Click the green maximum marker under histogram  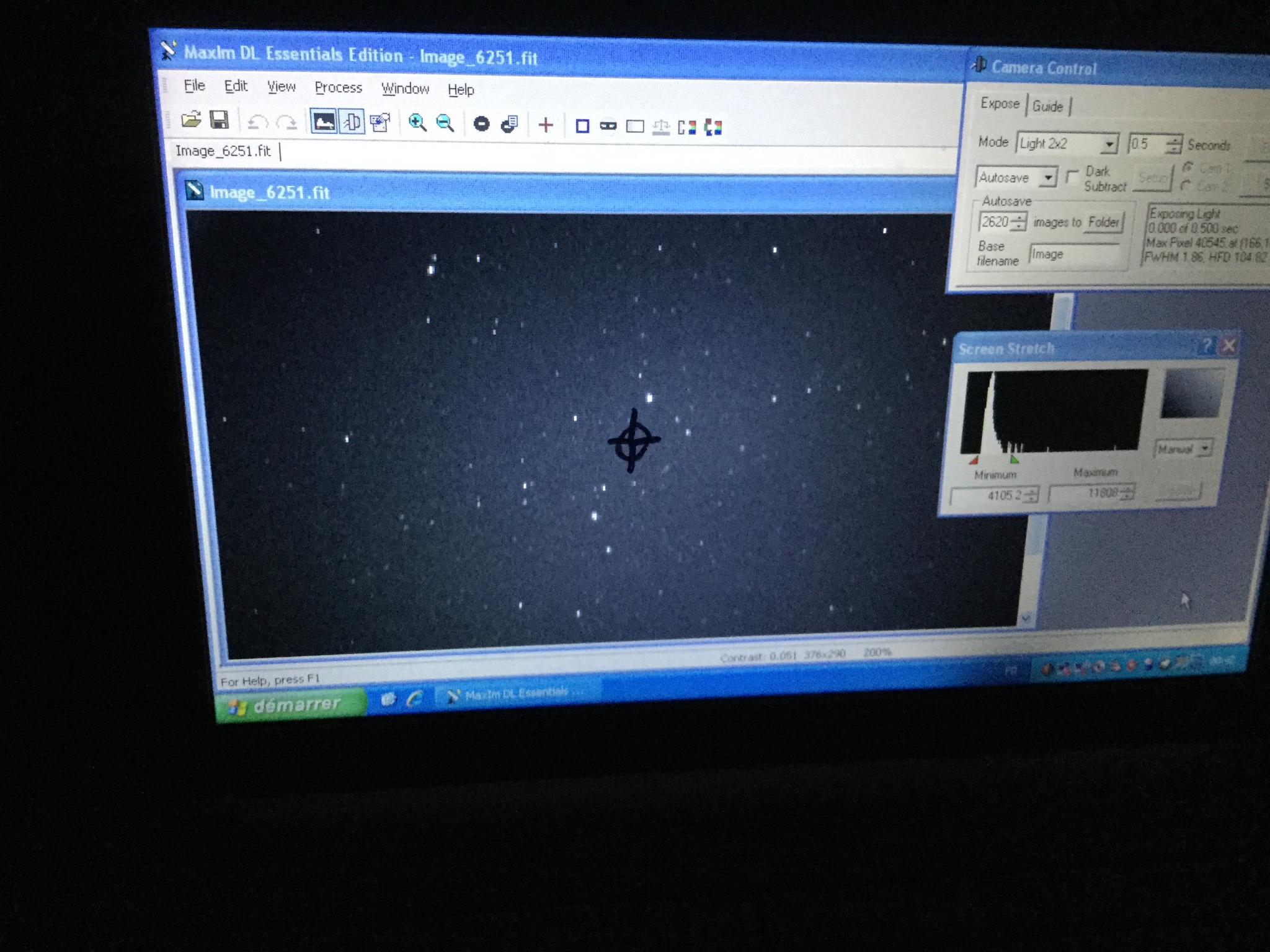pos(1013,459)
